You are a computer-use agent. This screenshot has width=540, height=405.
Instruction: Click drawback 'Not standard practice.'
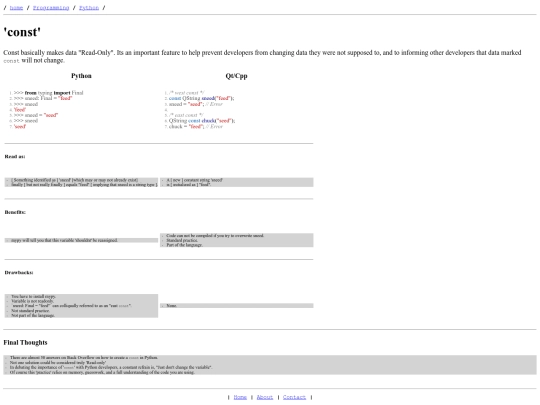pos(30,311)
